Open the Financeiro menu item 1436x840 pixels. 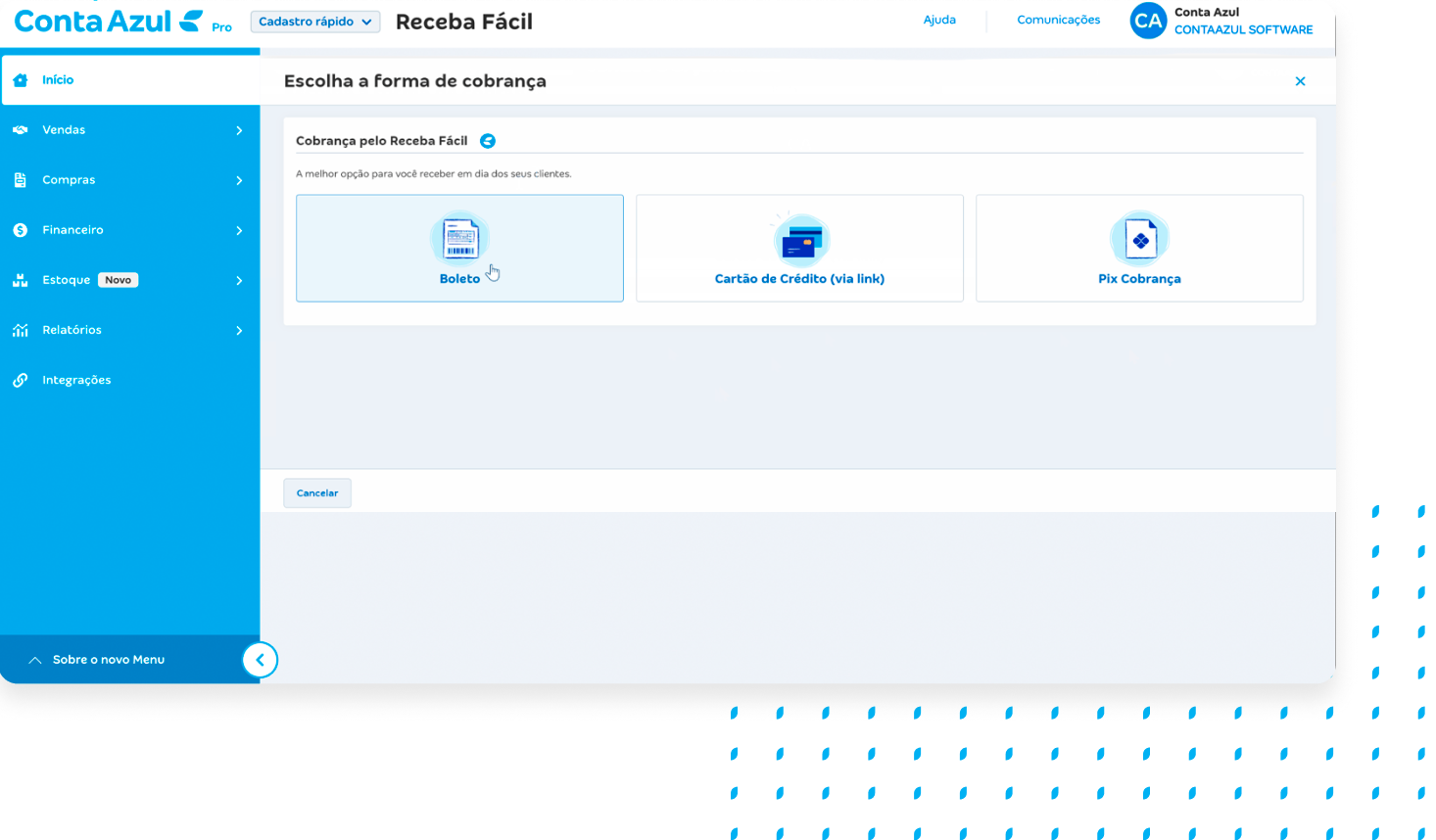point(130,230)
